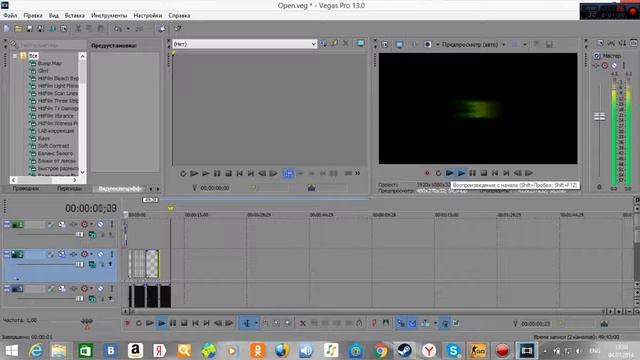The width and height of the screenshot is (640, 360).
Task: Open the Инструменты menu
Action: point(109,16)
